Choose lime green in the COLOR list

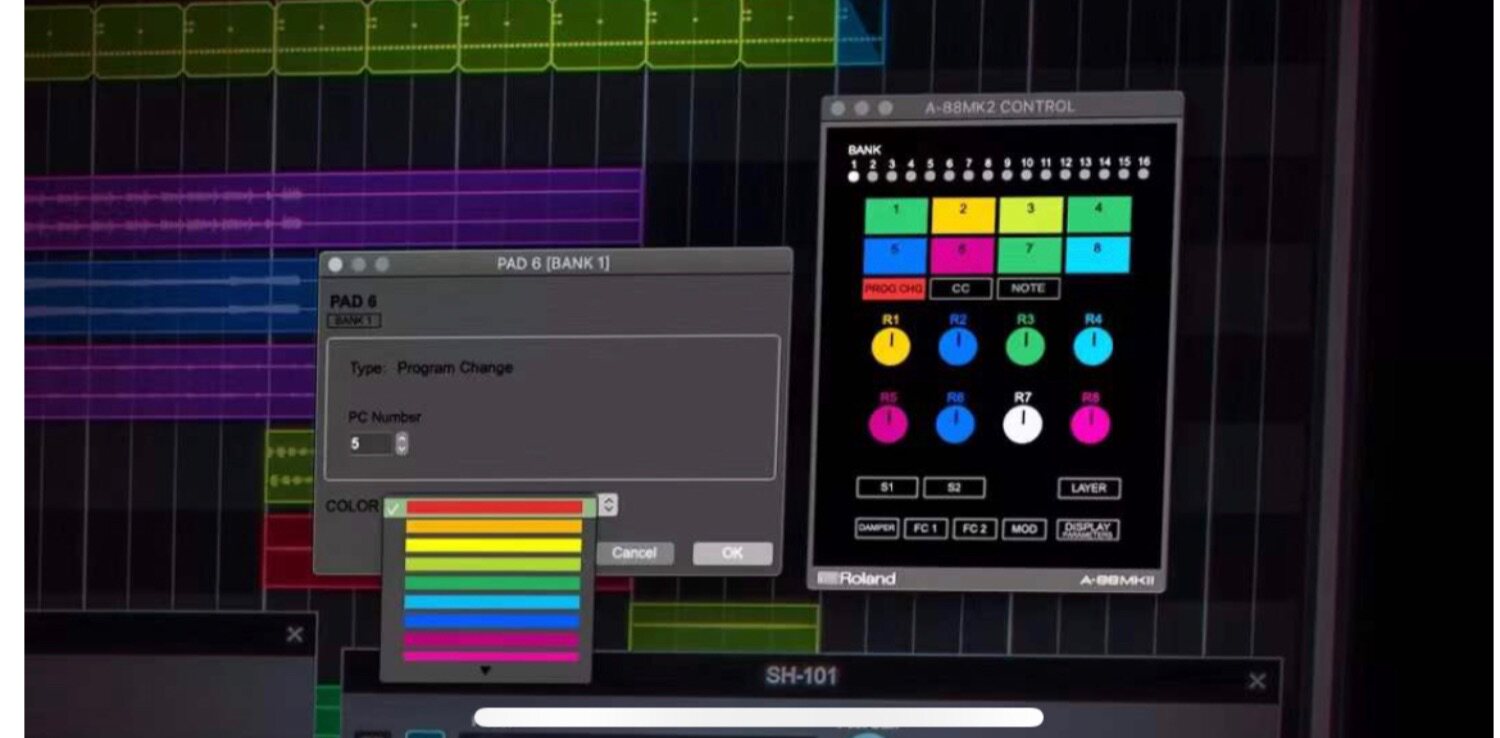tap(493, 564)
